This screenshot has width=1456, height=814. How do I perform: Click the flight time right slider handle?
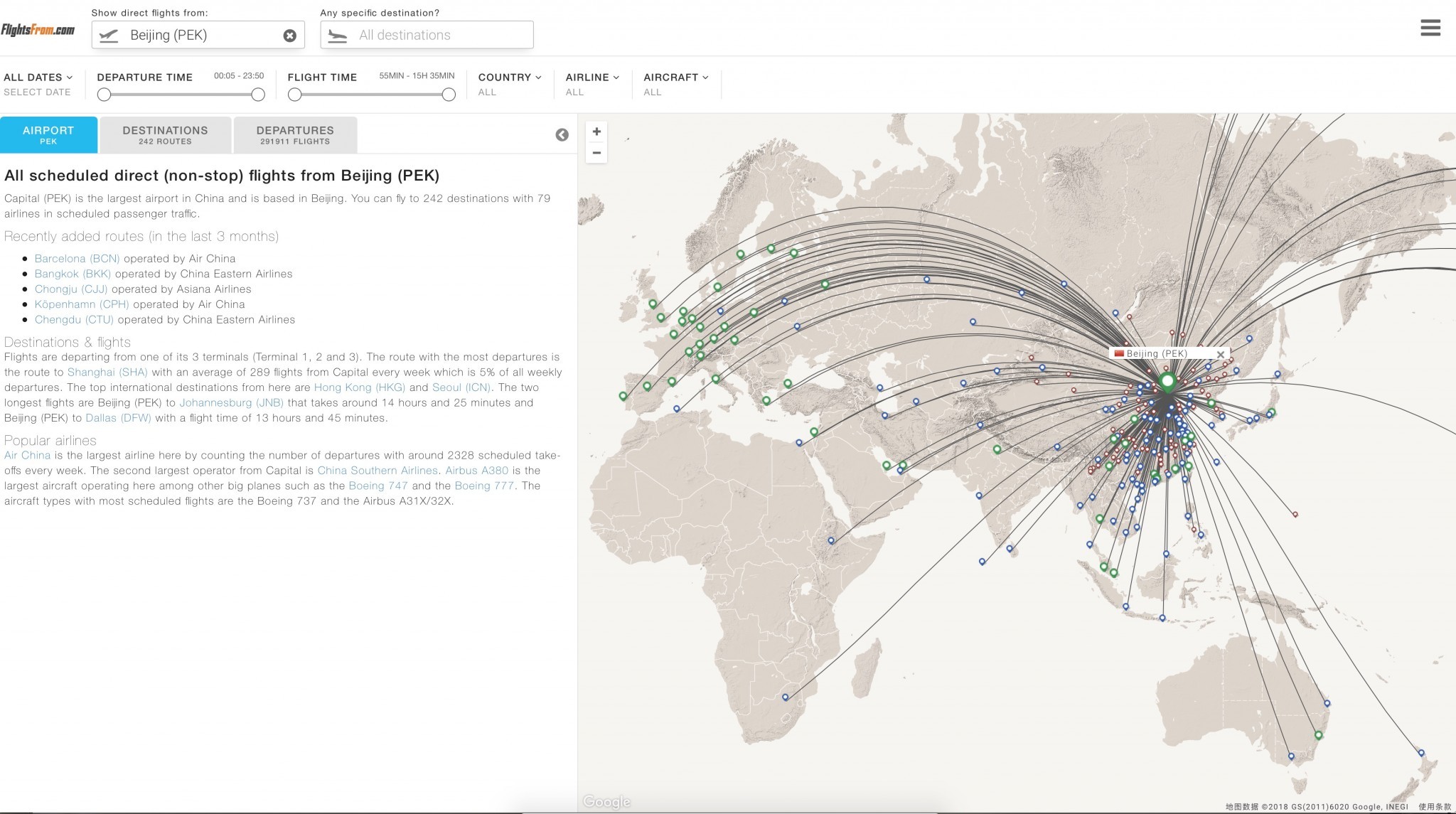[449, 95]
